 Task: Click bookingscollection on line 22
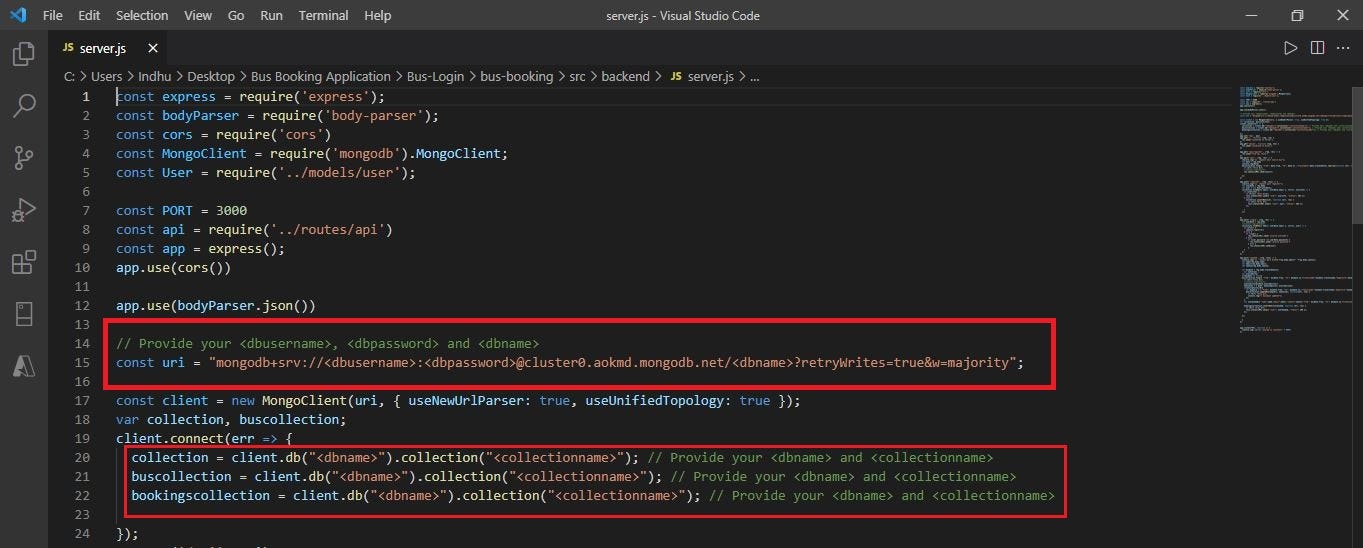coord(201,495)
